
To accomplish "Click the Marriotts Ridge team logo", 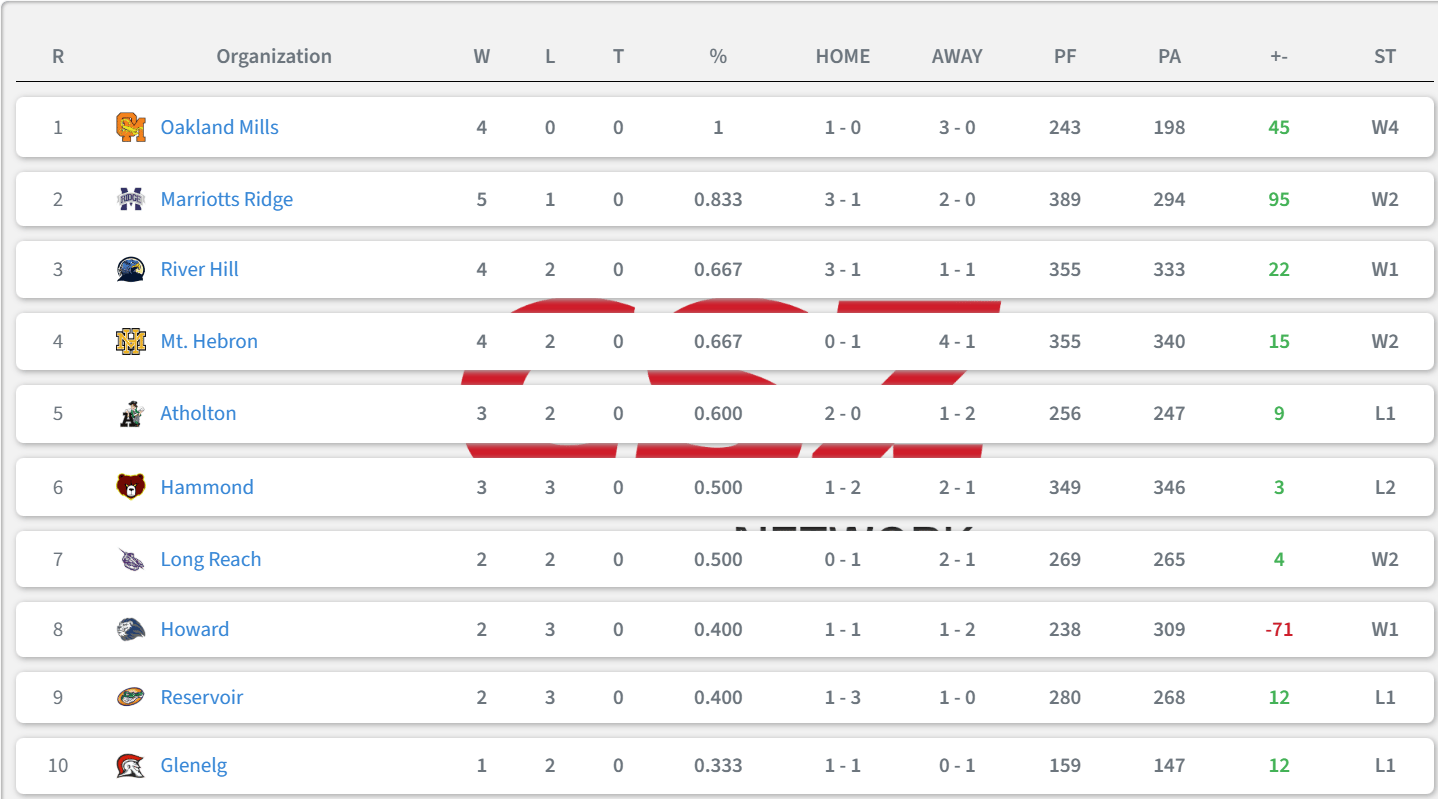I will 131,199.
